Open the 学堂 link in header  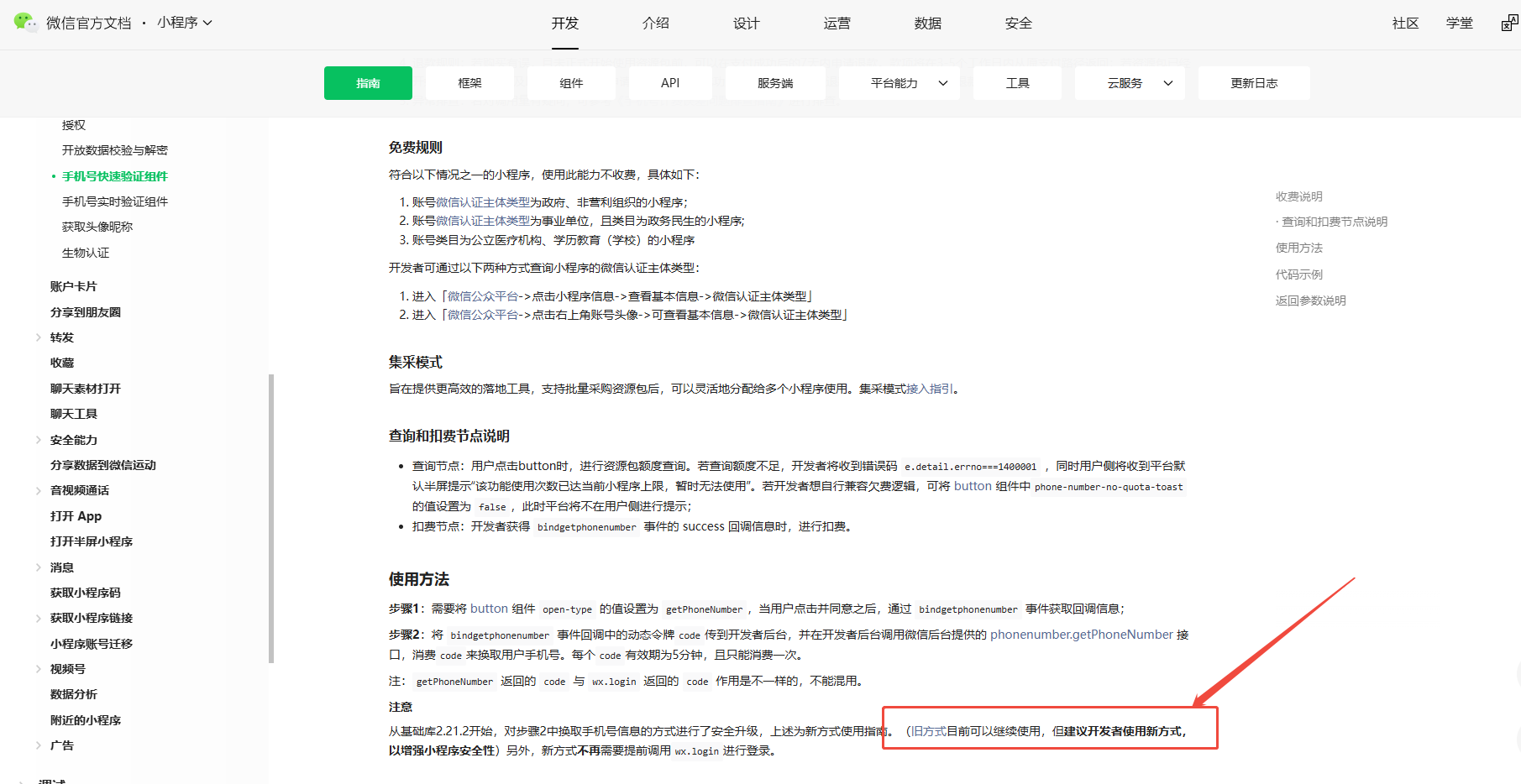pyautogui.click(x=1460, y=24)
